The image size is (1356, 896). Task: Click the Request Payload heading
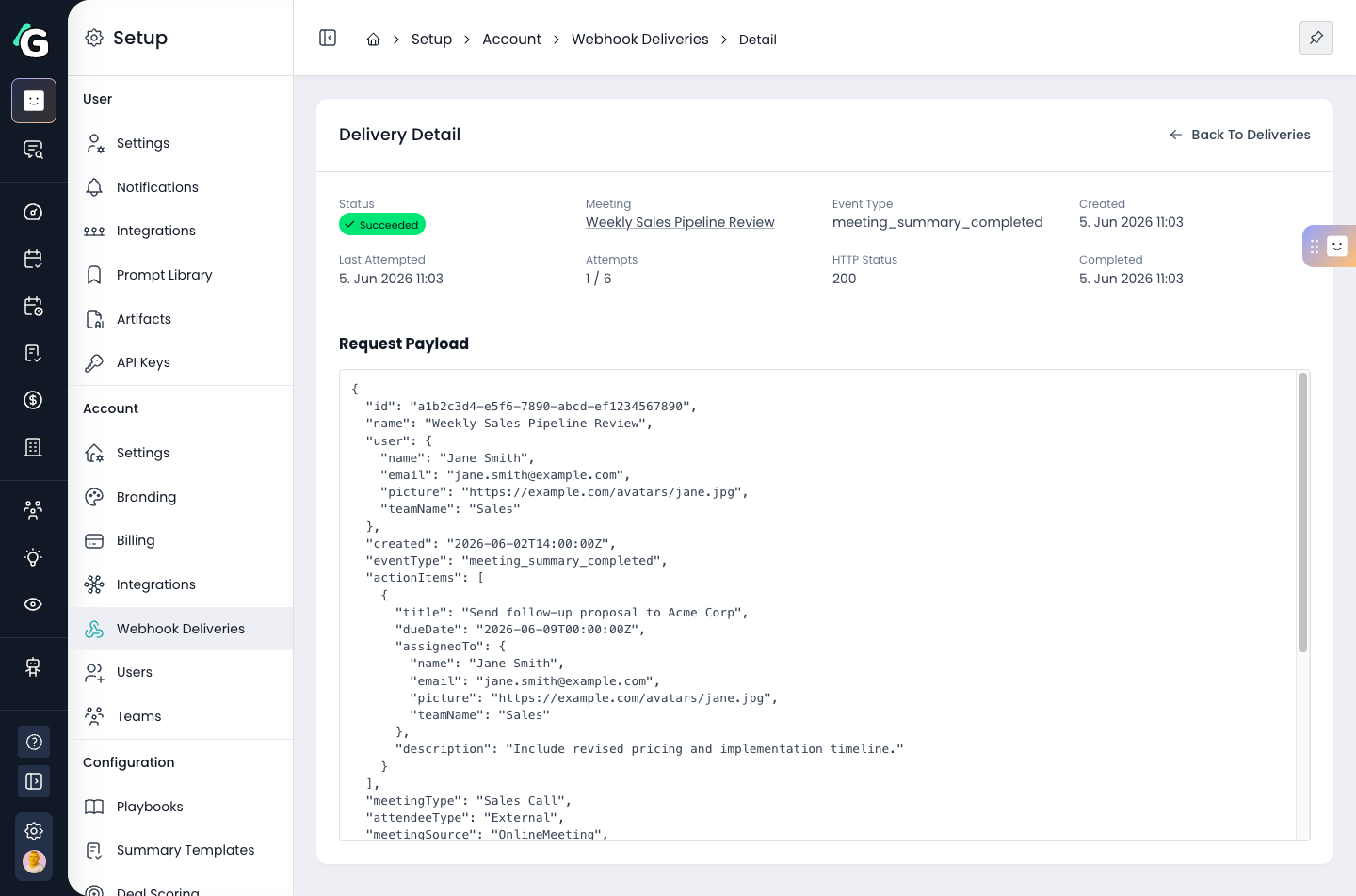point(403,344)
